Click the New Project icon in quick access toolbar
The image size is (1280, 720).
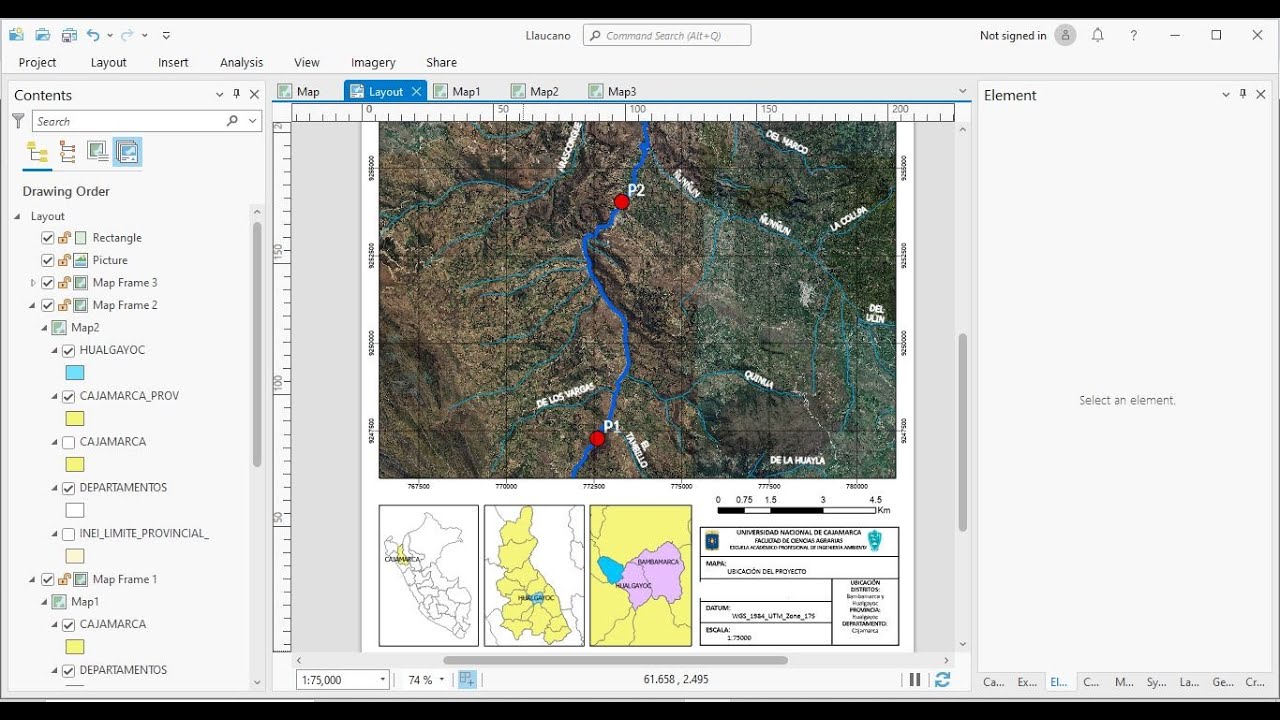pos(17,35)
